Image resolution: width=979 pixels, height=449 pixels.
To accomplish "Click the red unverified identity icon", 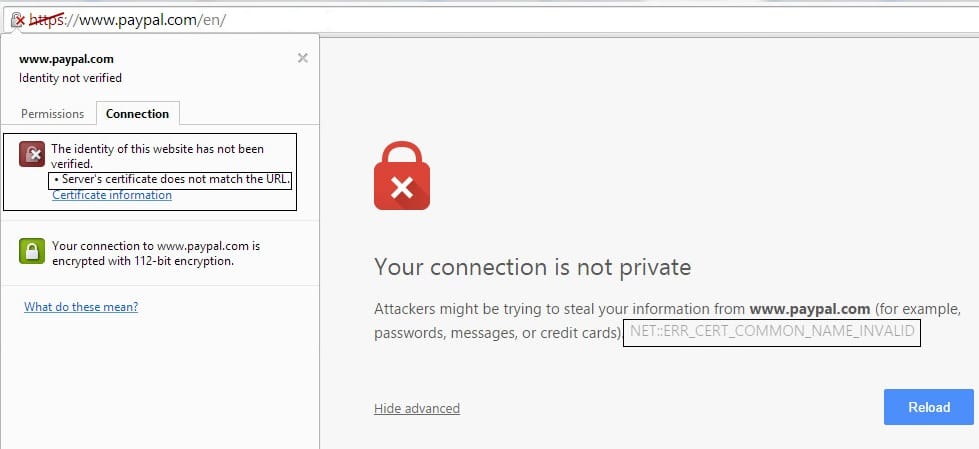I will (x=32, y=154).
